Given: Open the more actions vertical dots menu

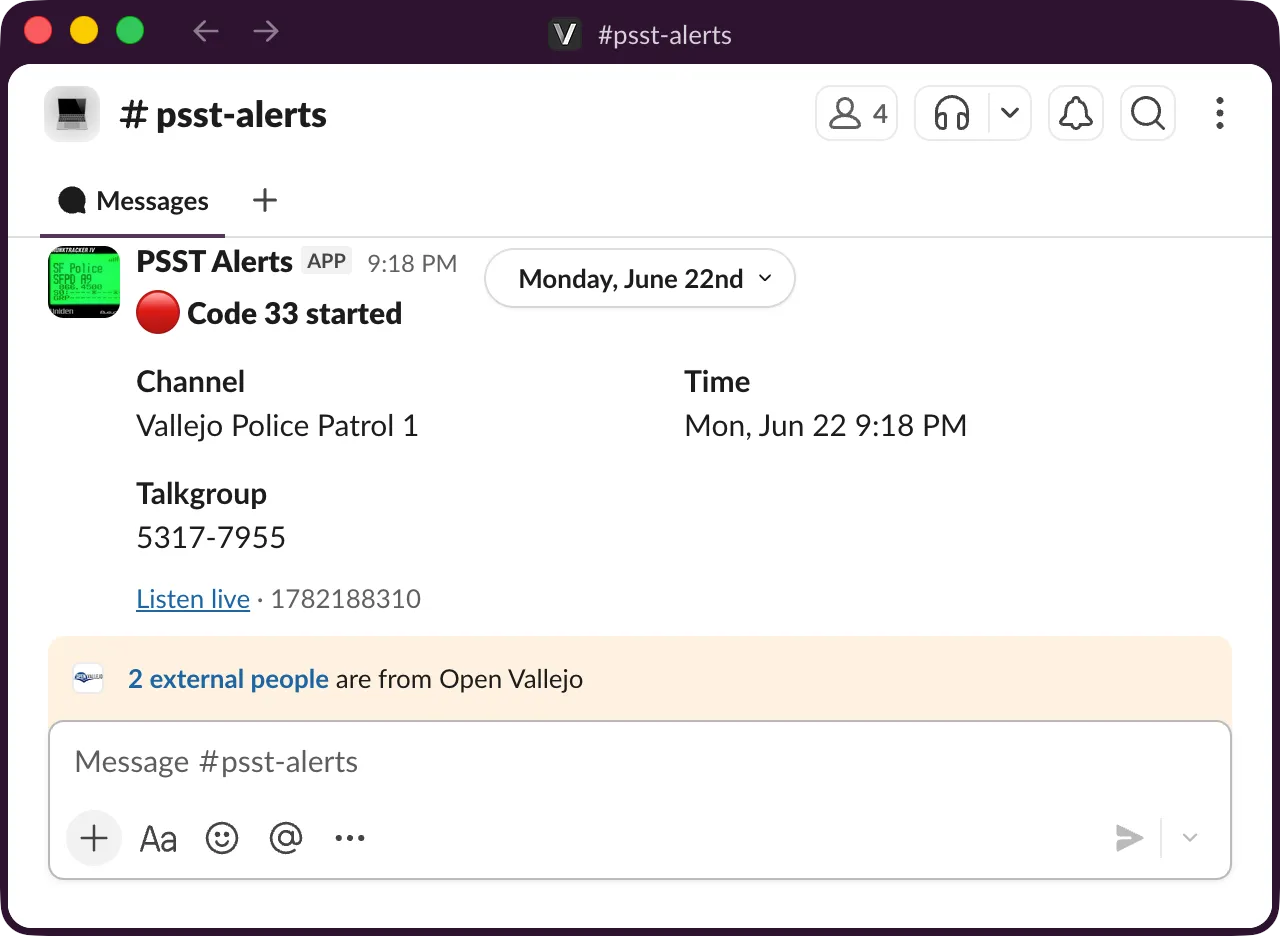Looking at the screenshot, I should (x=1219, y=114).
